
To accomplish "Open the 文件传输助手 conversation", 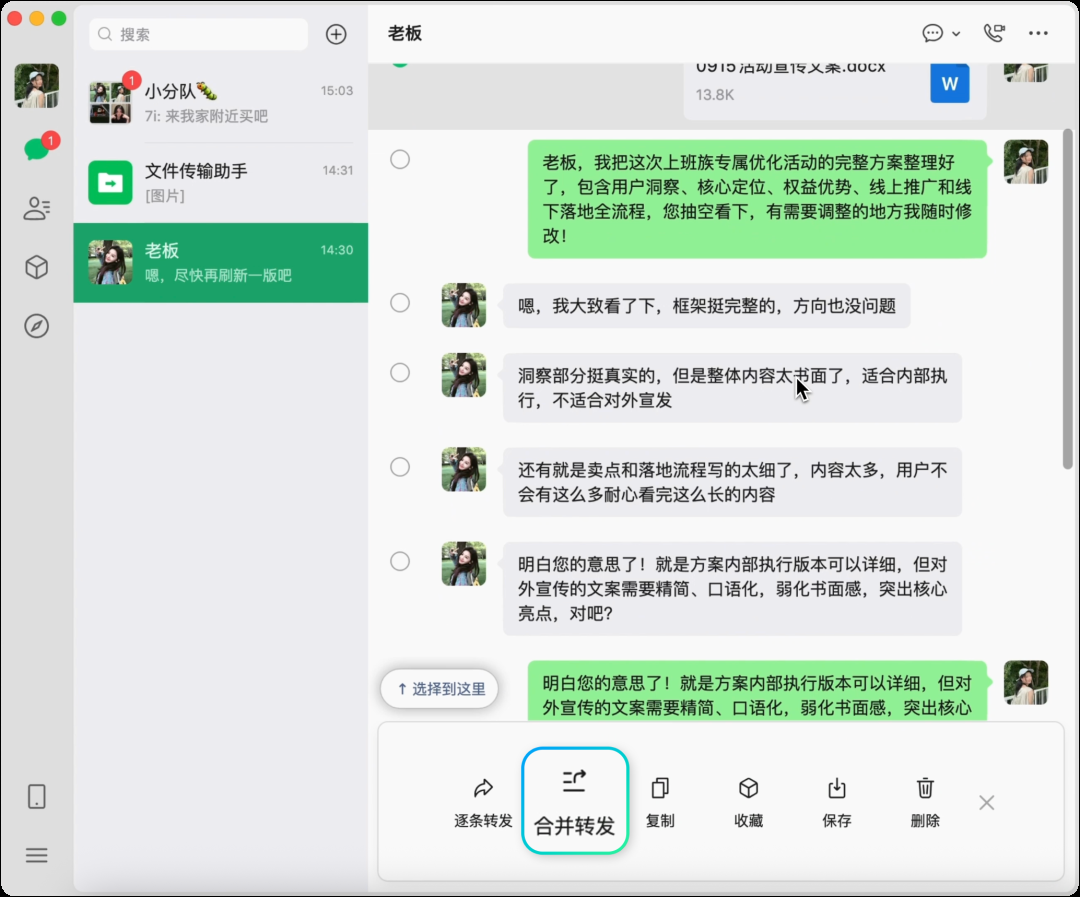I will [x=220, y=183].
